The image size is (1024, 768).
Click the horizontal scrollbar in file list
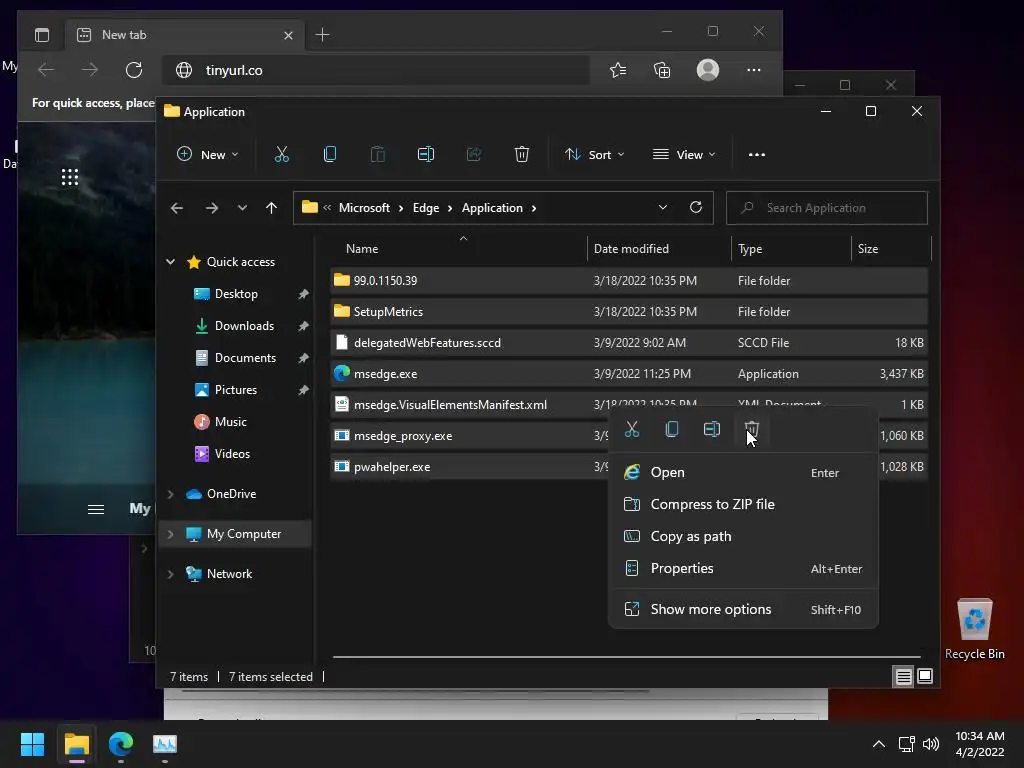pos(626,656)
